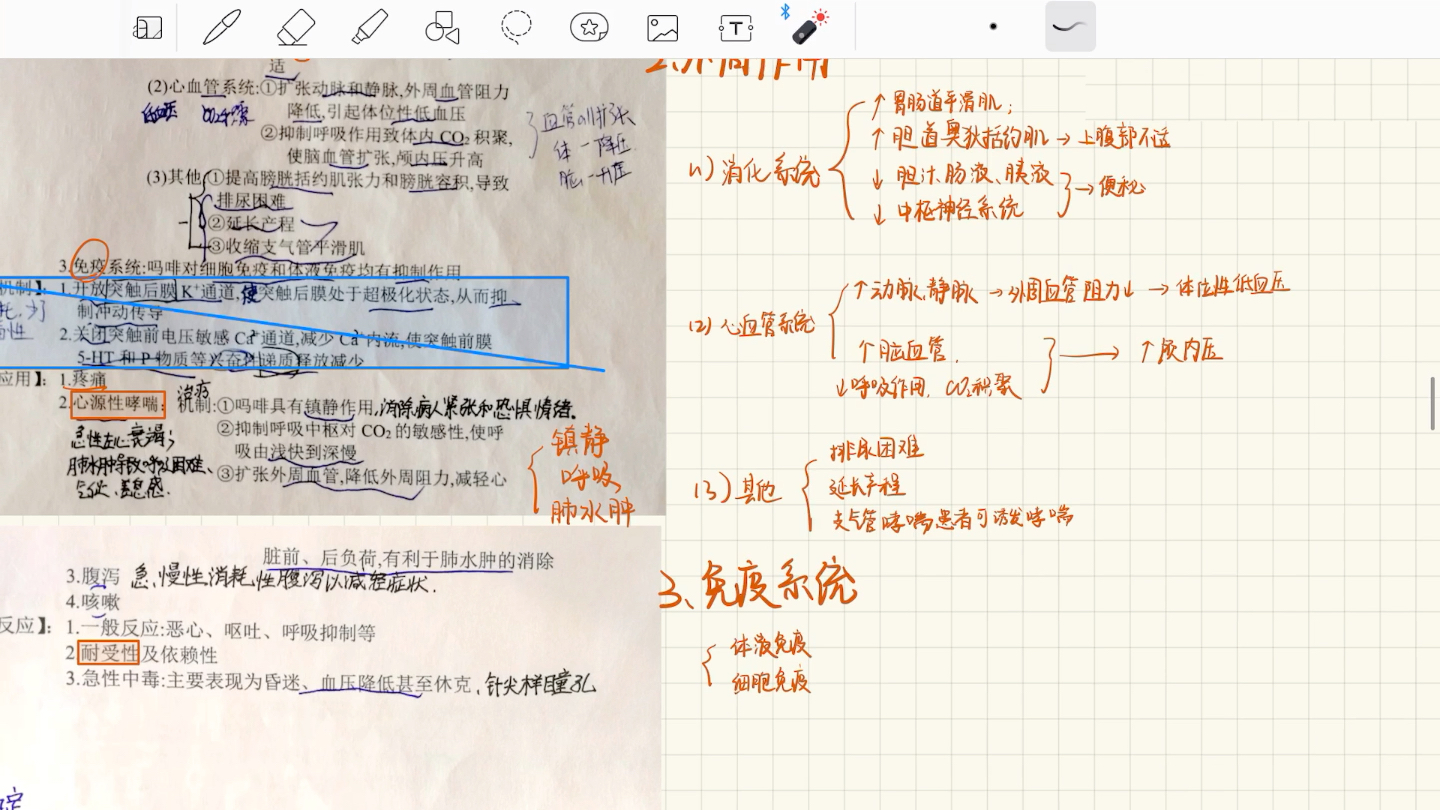Activate the Laser pointer tool
Image resolution: width=1440 pixels, height=810 pixels.
click(810, 27)
